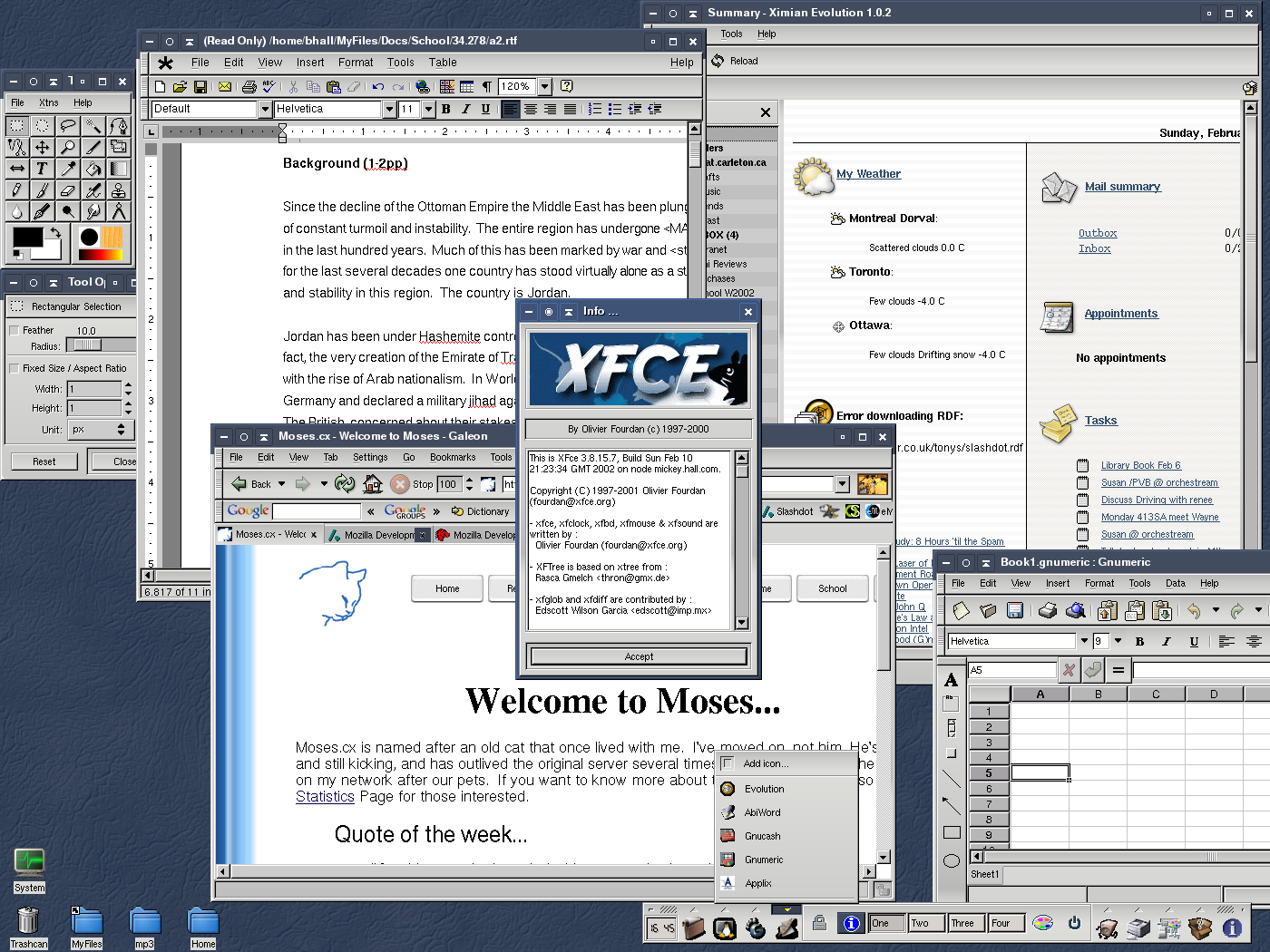
Task: Open the font size dropdown in Gnumeric
Action: pyautogui.click(x=1119, y=641)
